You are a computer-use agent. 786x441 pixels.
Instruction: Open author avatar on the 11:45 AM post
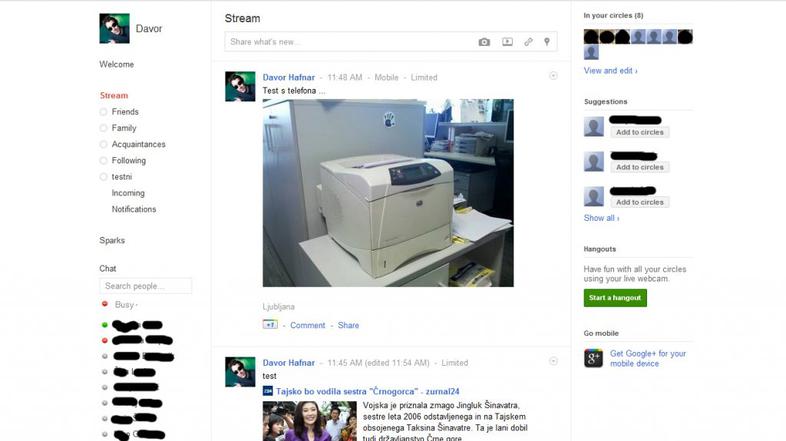point(240,372)
